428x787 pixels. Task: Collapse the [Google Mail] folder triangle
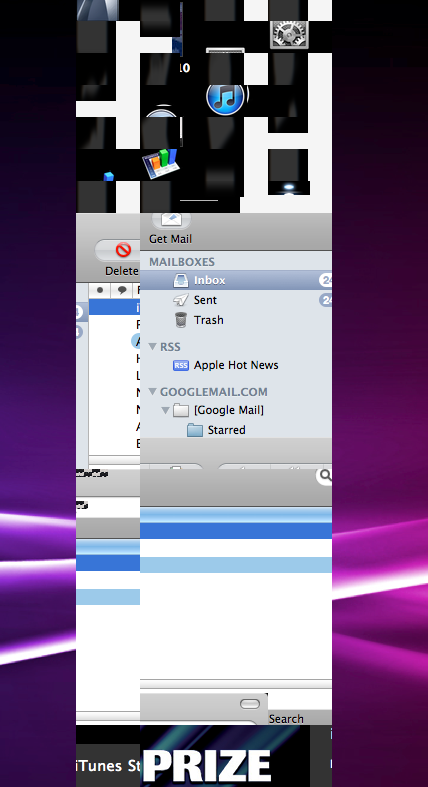click(x=166, y=411)
